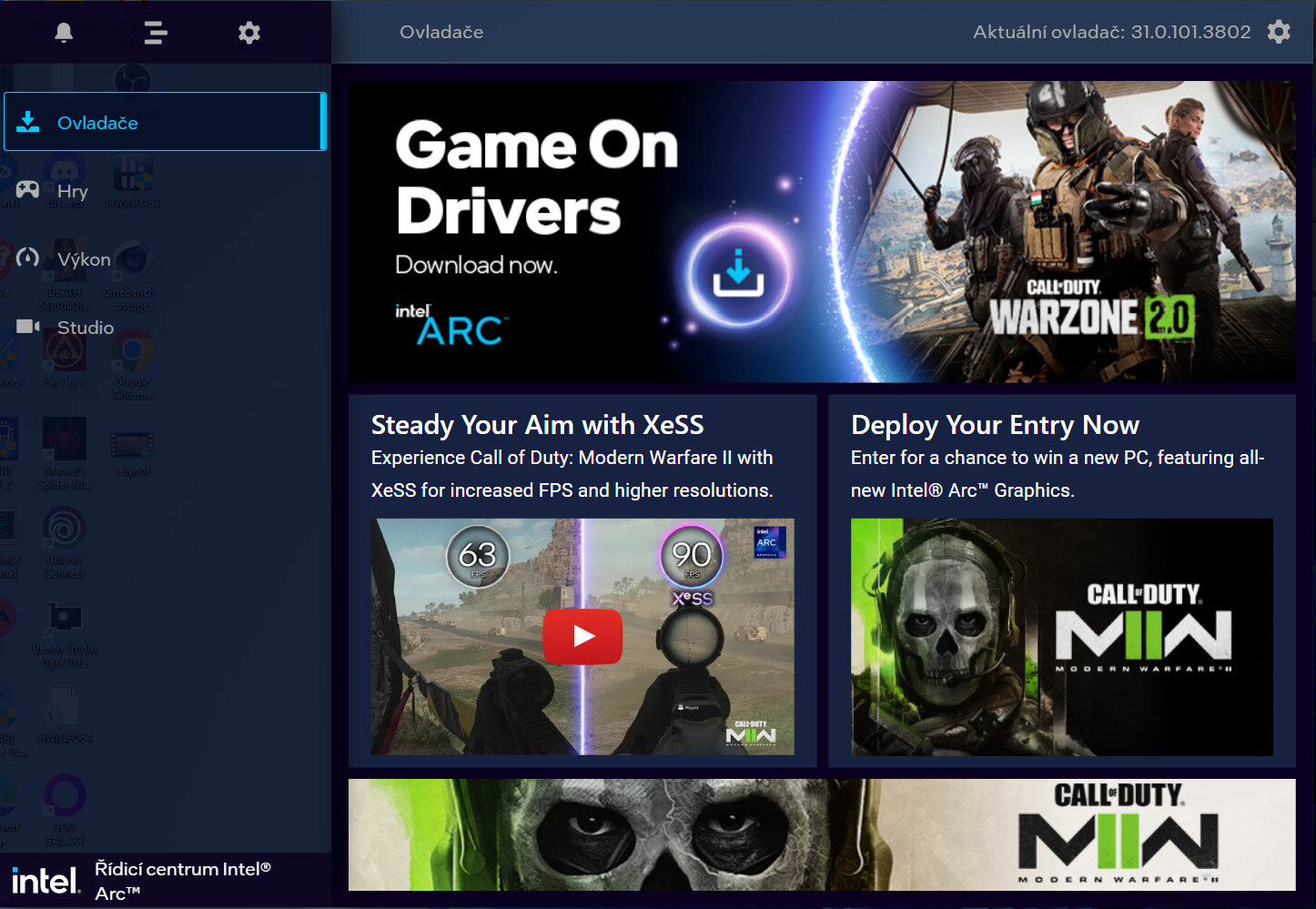This screenshot has width=1316, height=909.
Task: Open driver settings gear next to version
Action: [1279, 32]
